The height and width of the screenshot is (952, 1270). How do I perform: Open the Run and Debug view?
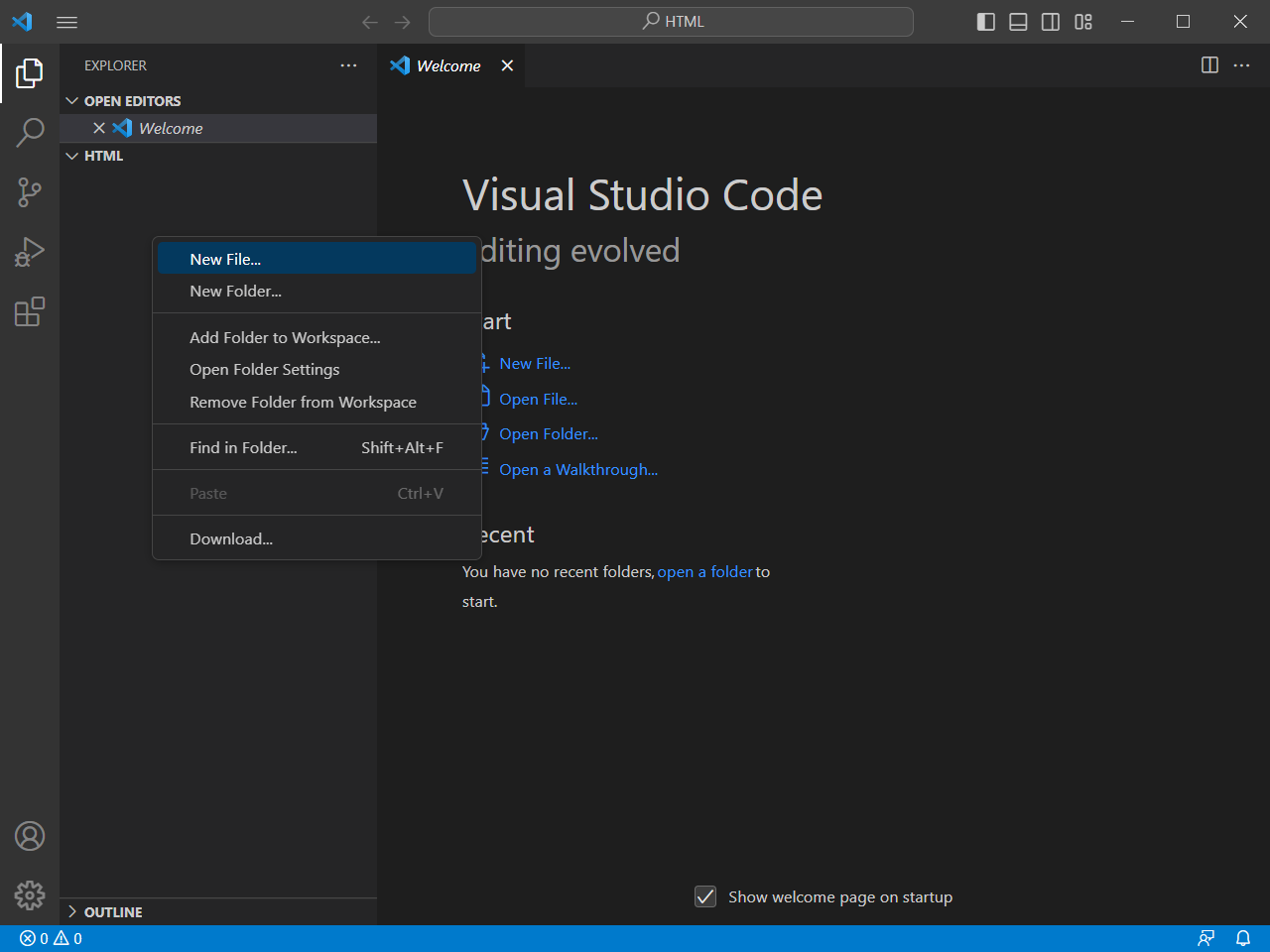pos(30,252)
